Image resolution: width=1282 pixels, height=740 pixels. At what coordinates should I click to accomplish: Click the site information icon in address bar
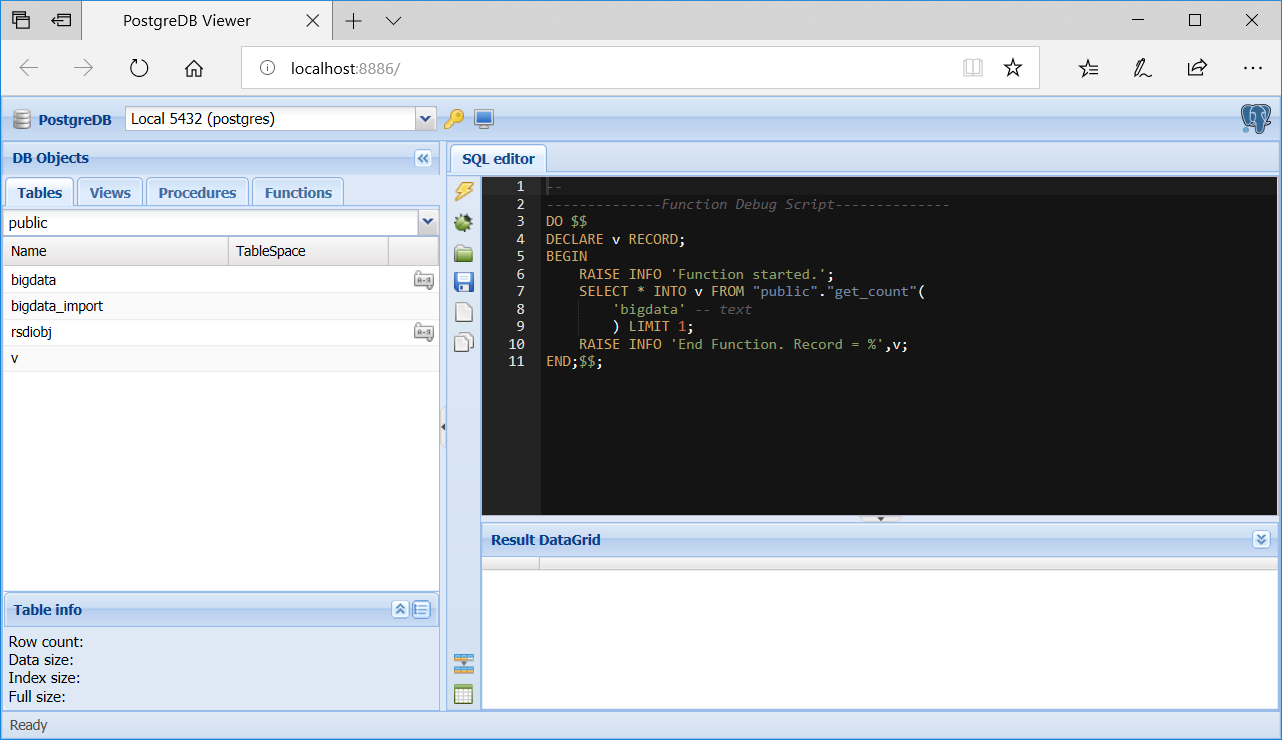[x=267, y=68]
